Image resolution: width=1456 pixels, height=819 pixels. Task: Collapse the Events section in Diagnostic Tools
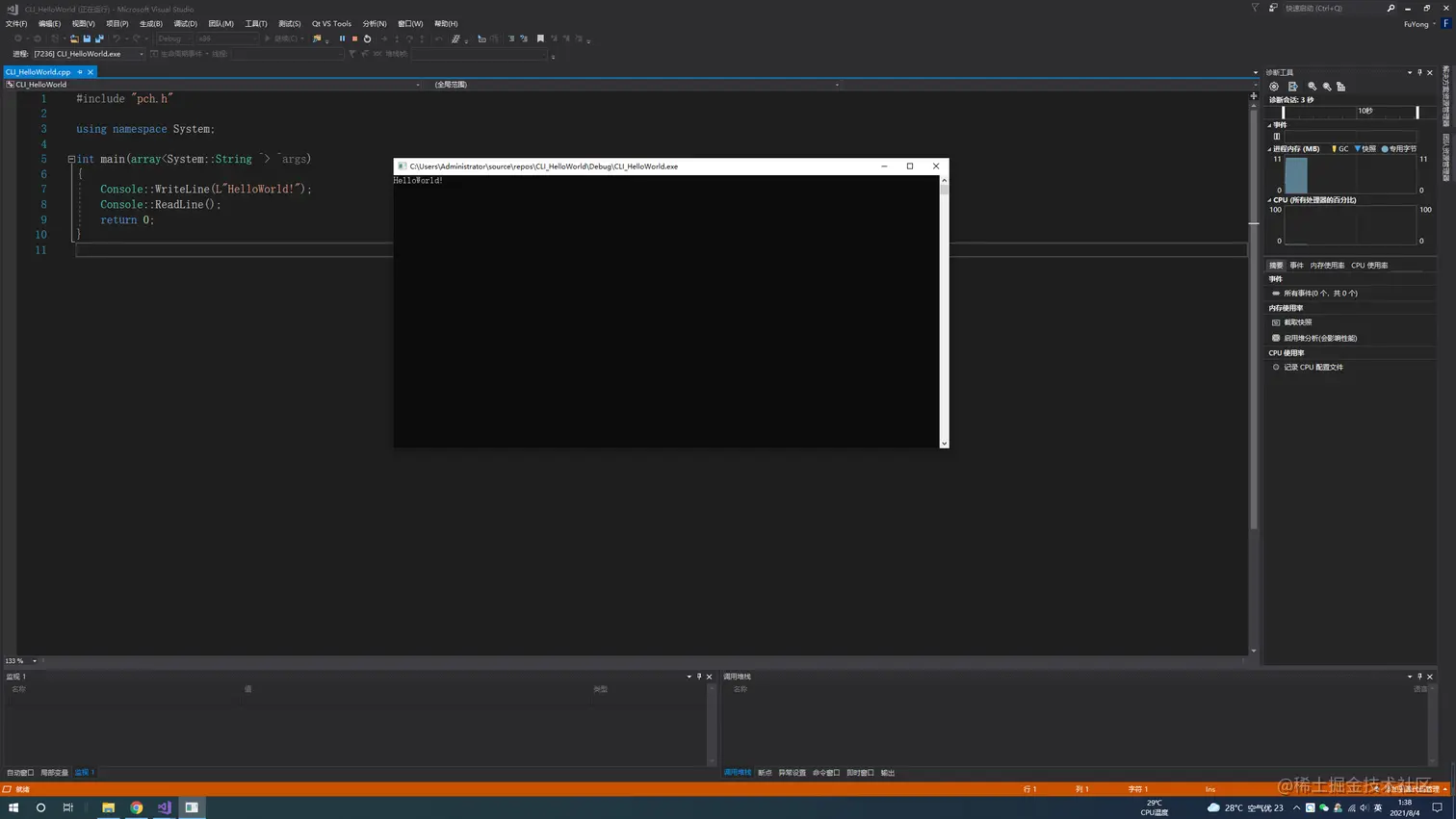pos(1269,125)
